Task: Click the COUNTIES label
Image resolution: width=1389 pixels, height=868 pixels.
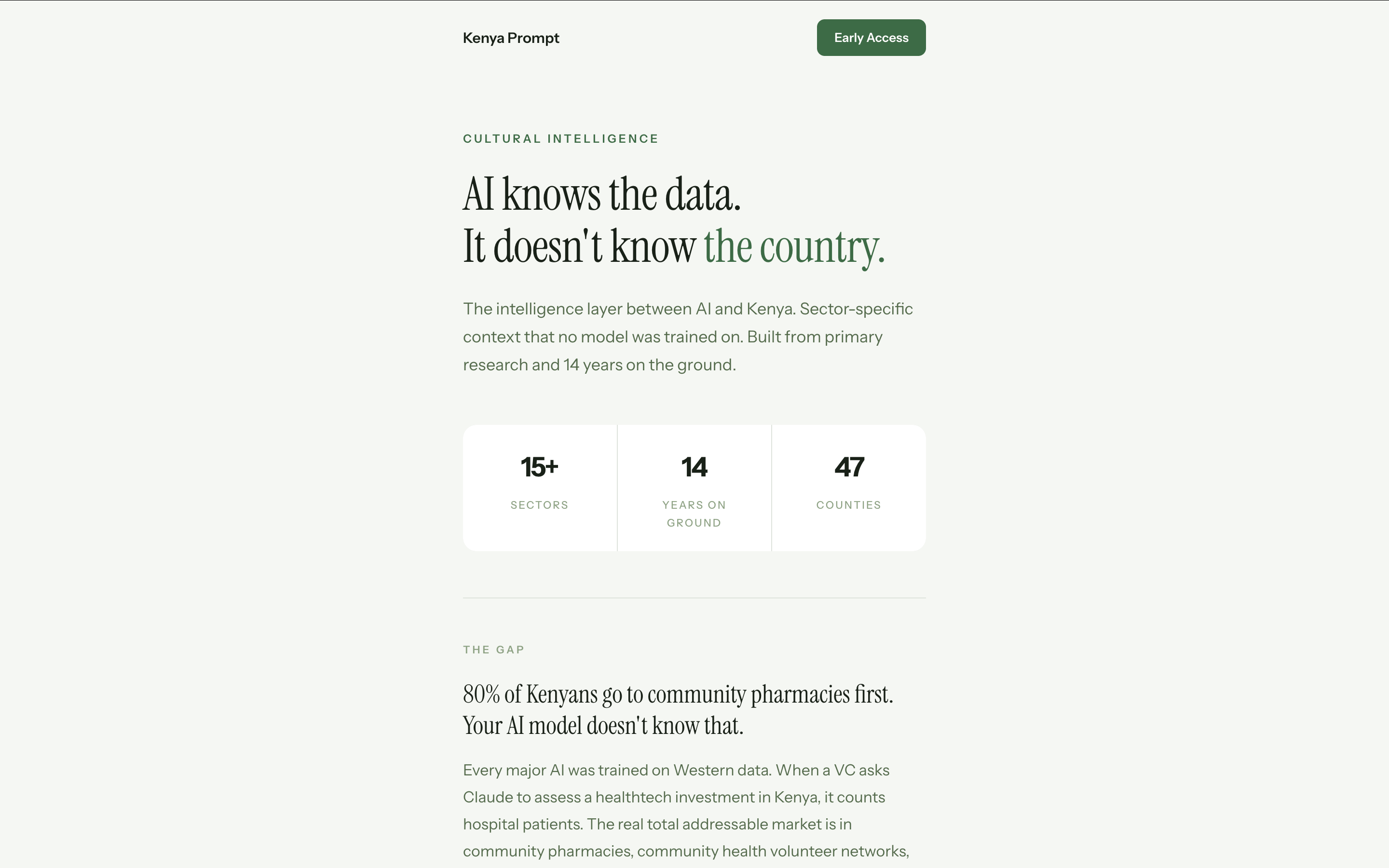Action: point(848,505)
